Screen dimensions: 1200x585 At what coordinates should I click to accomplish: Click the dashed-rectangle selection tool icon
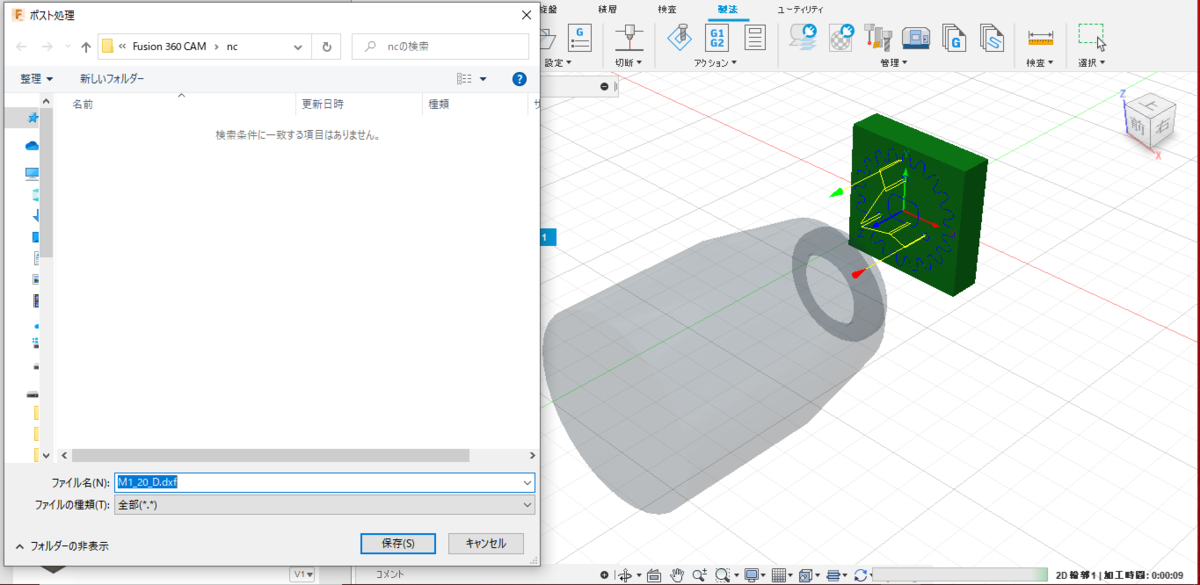[1092, 36]
